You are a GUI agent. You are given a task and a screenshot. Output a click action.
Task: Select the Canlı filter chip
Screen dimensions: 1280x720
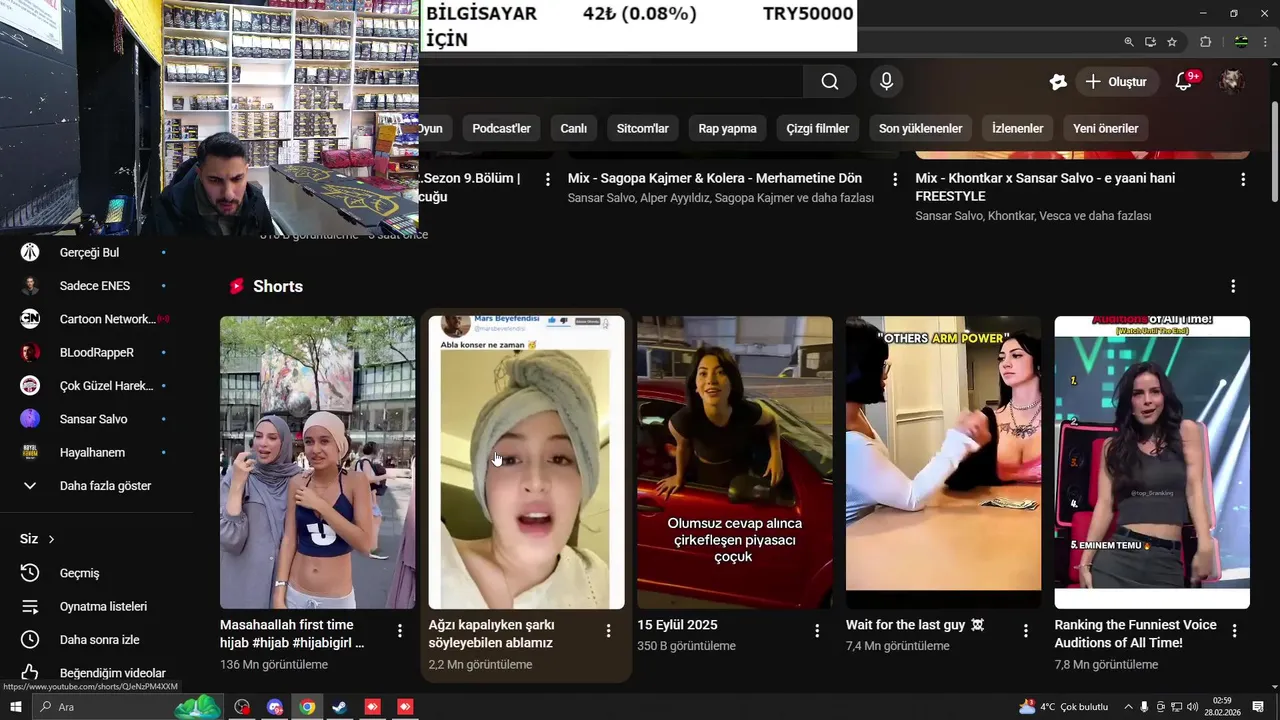[x=573, y=128]
